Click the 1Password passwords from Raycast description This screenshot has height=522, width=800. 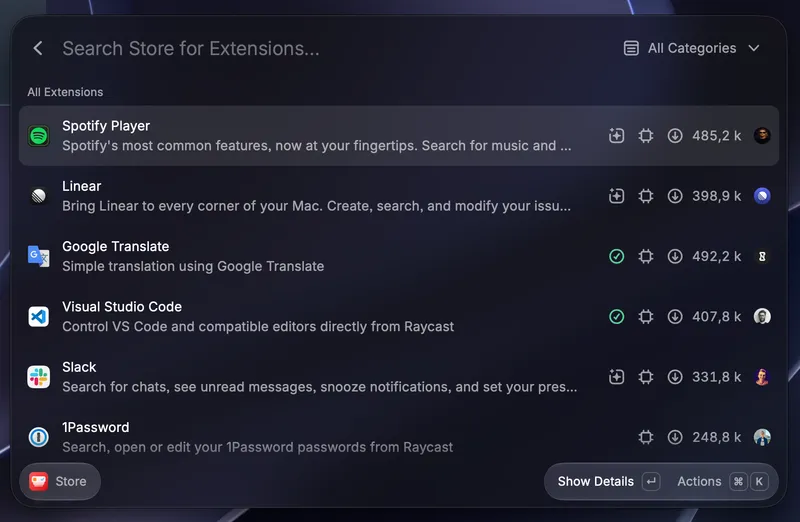[258, 448]
